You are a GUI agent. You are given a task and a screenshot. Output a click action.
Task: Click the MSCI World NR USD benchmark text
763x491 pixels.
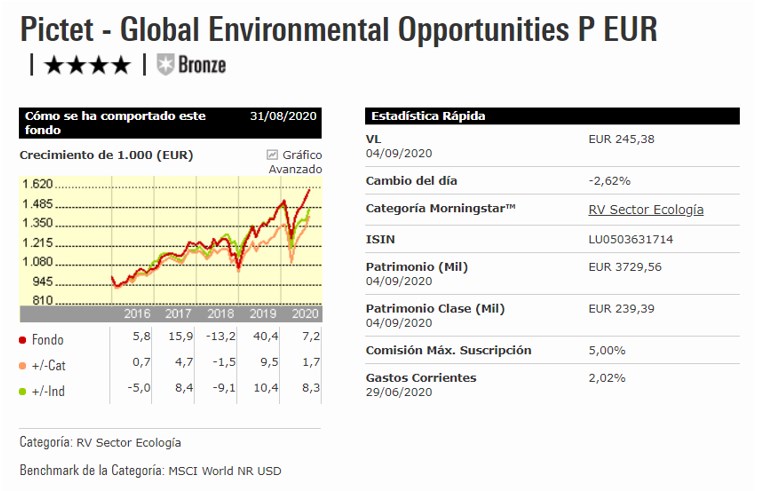pyautogui.click(x=237, y=470)
